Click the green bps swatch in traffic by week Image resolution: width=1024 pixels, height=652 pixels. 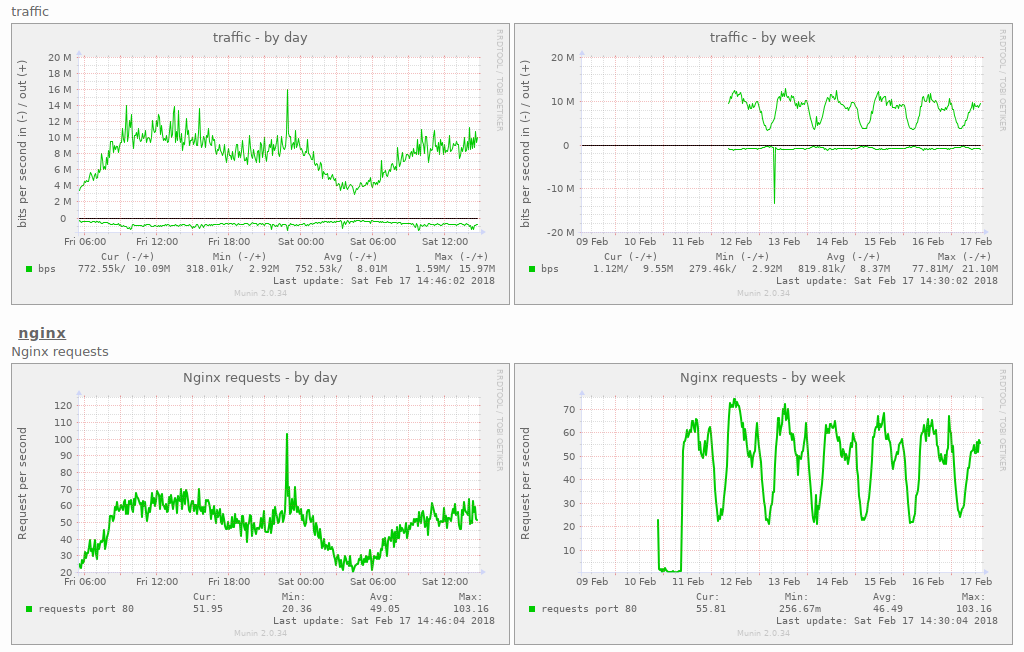532,269
